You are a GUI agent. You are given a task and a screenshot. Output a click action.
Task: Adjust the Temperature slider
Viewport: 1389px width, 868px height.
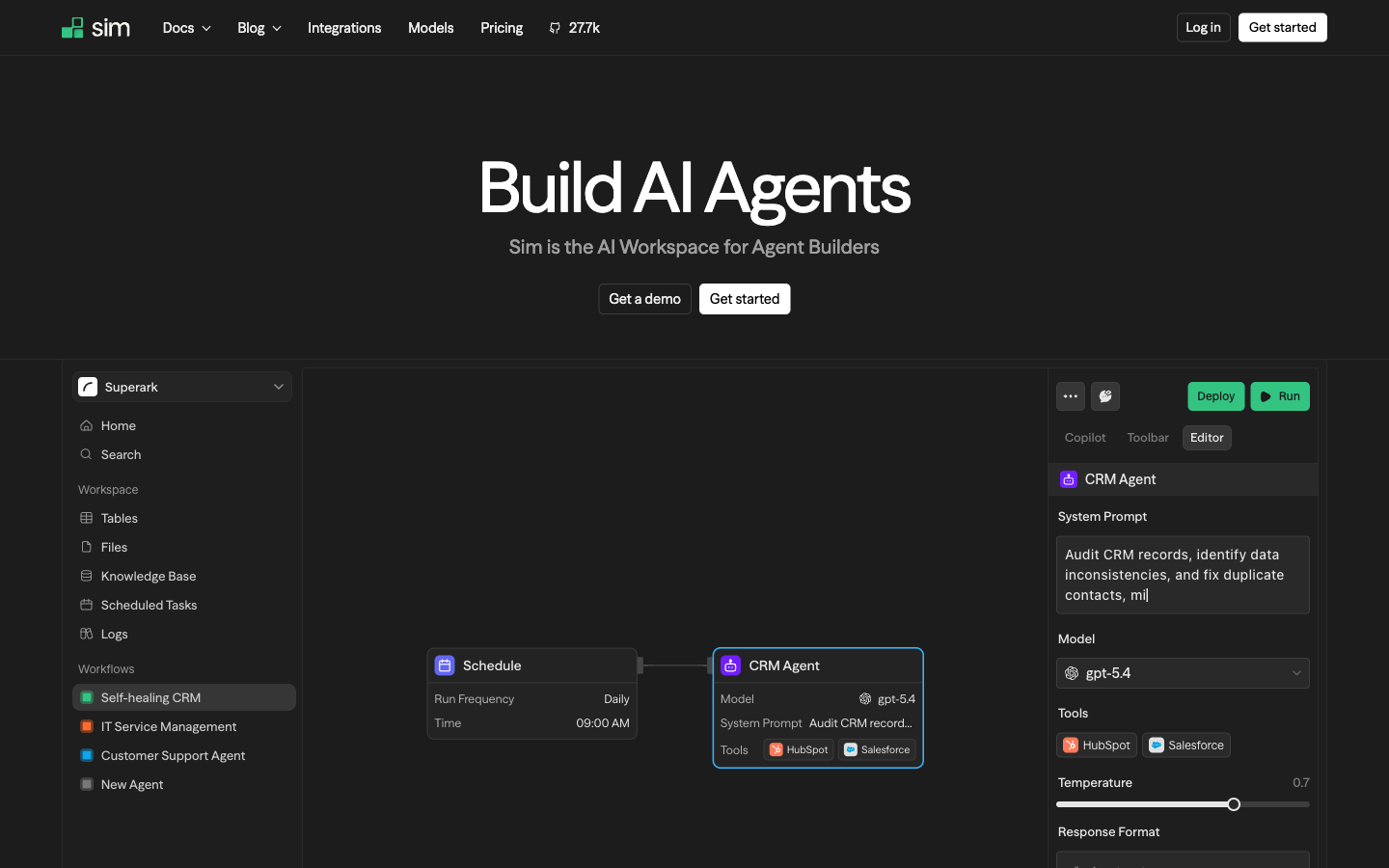click(x=1233, y=804)
